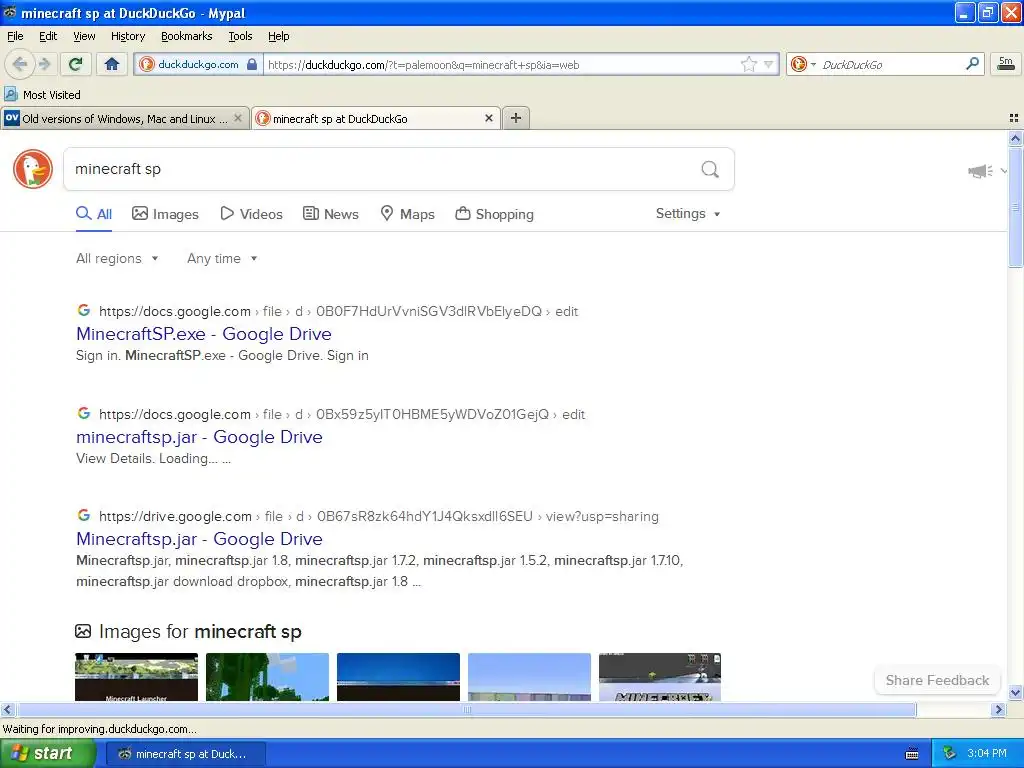Viewport: 1024px width, 768px height.
Task: Open Minecraftsp.jar - Google Drive result
Action: (199, 539)
